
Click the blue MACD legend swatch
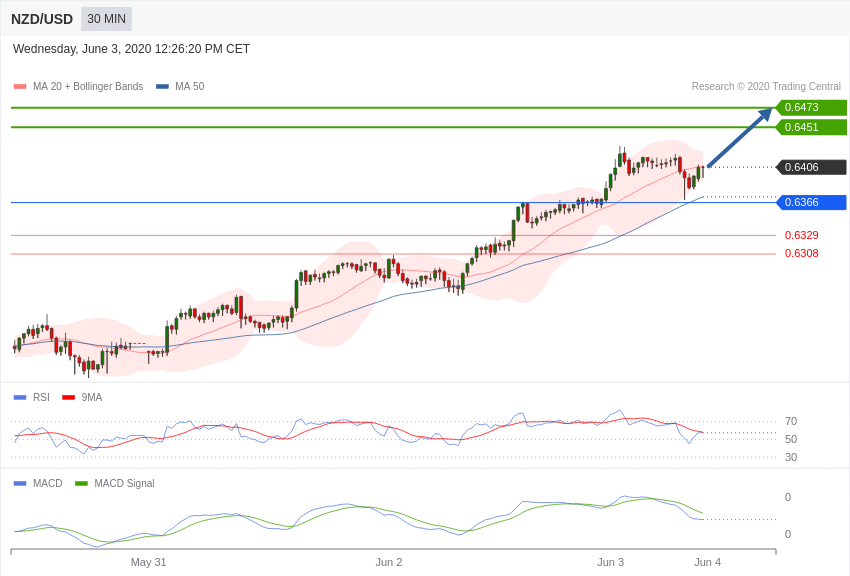click(20, 483)
